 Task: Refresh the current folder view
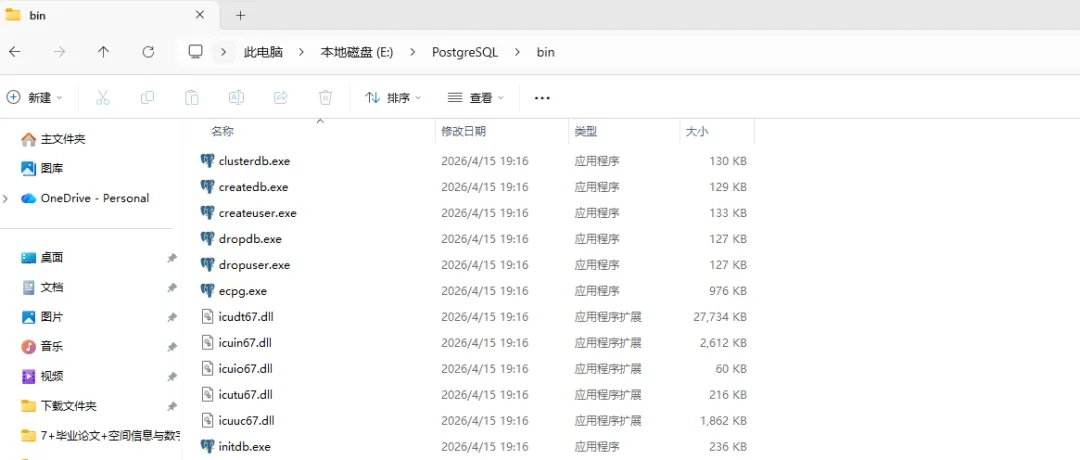point(148,52)
